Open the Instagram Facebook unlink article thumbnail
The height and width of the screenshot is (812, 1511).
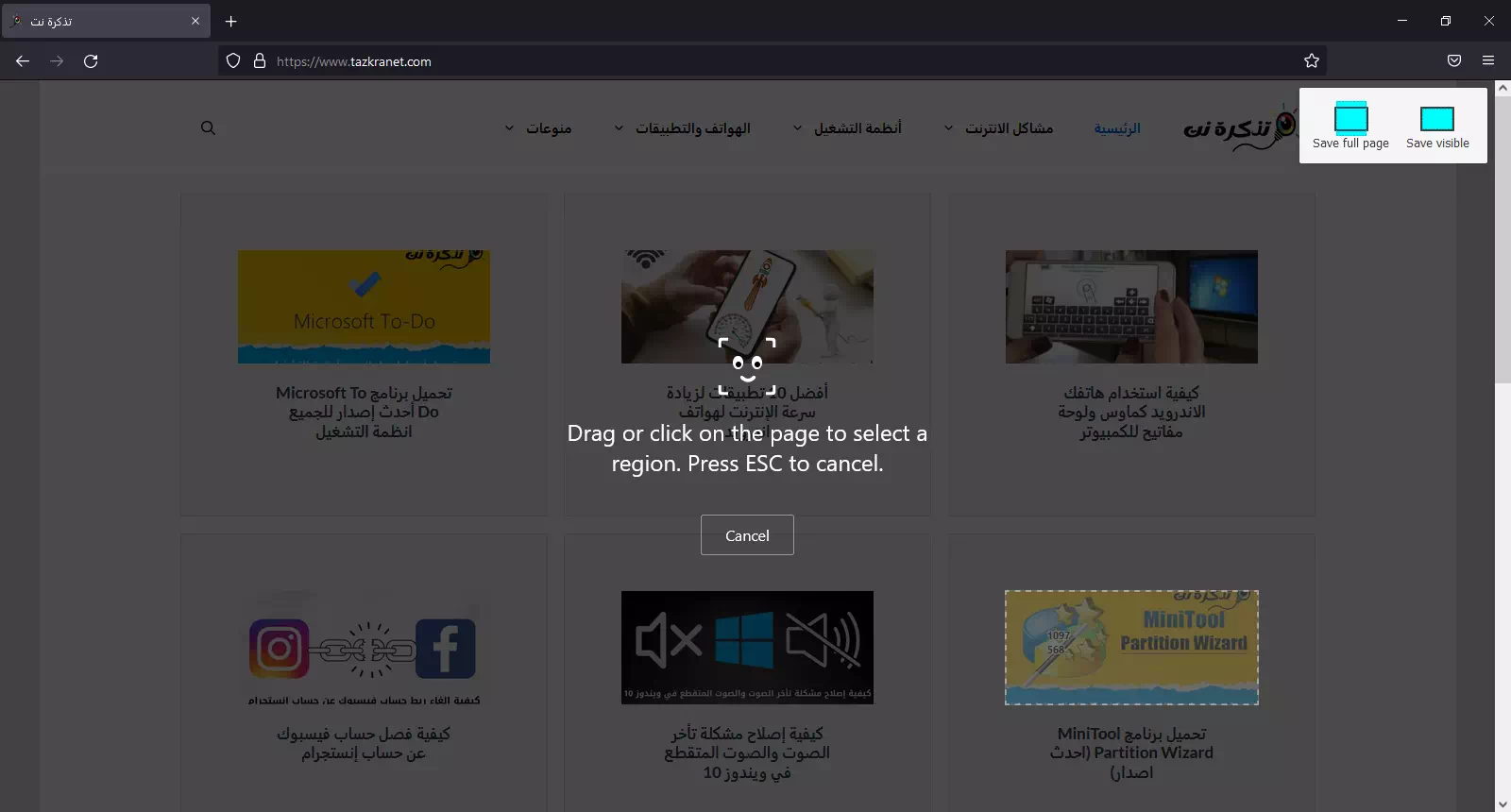tap(364, 648)
